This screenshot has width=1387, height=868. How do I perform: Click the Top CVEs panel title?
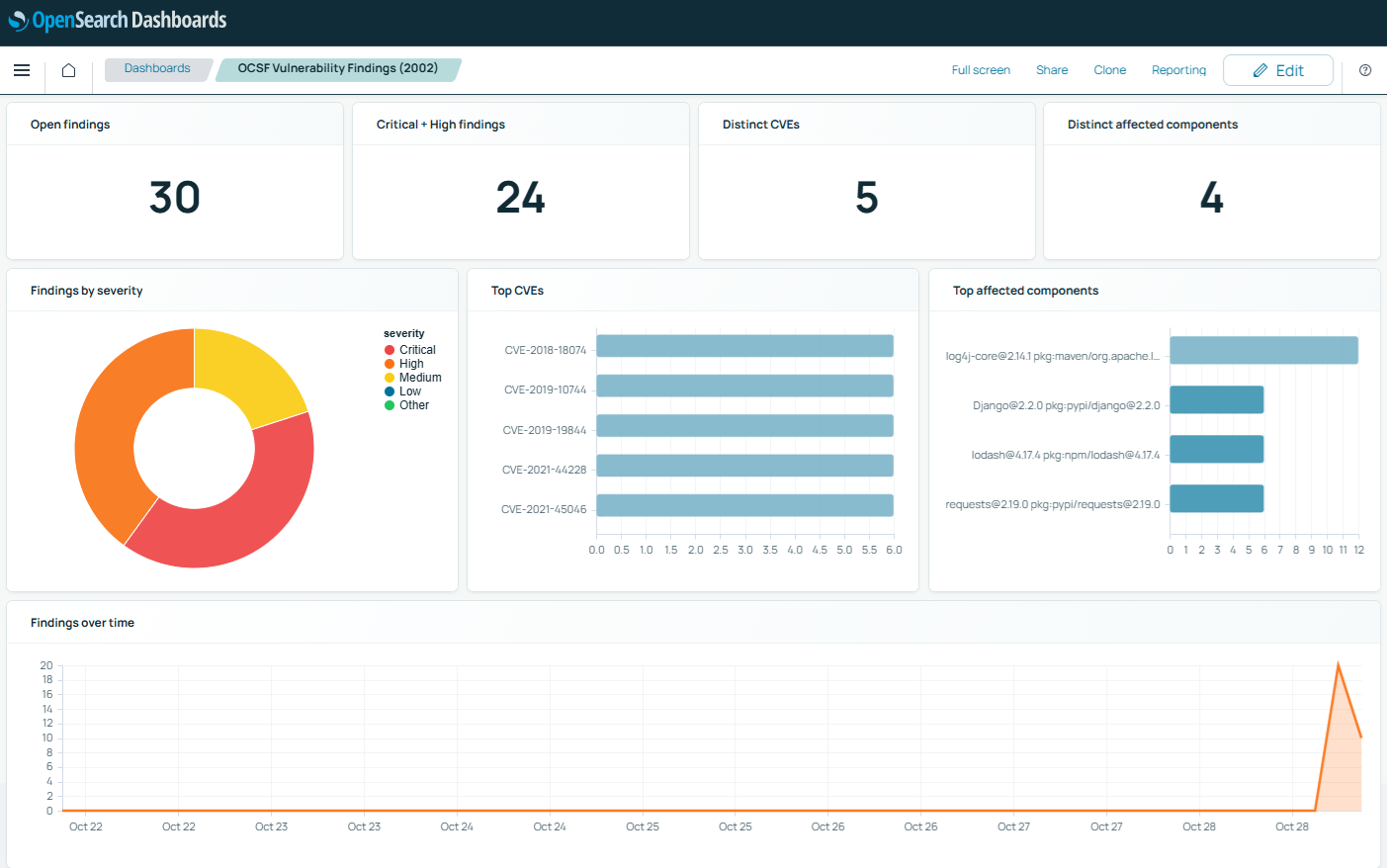518,291
